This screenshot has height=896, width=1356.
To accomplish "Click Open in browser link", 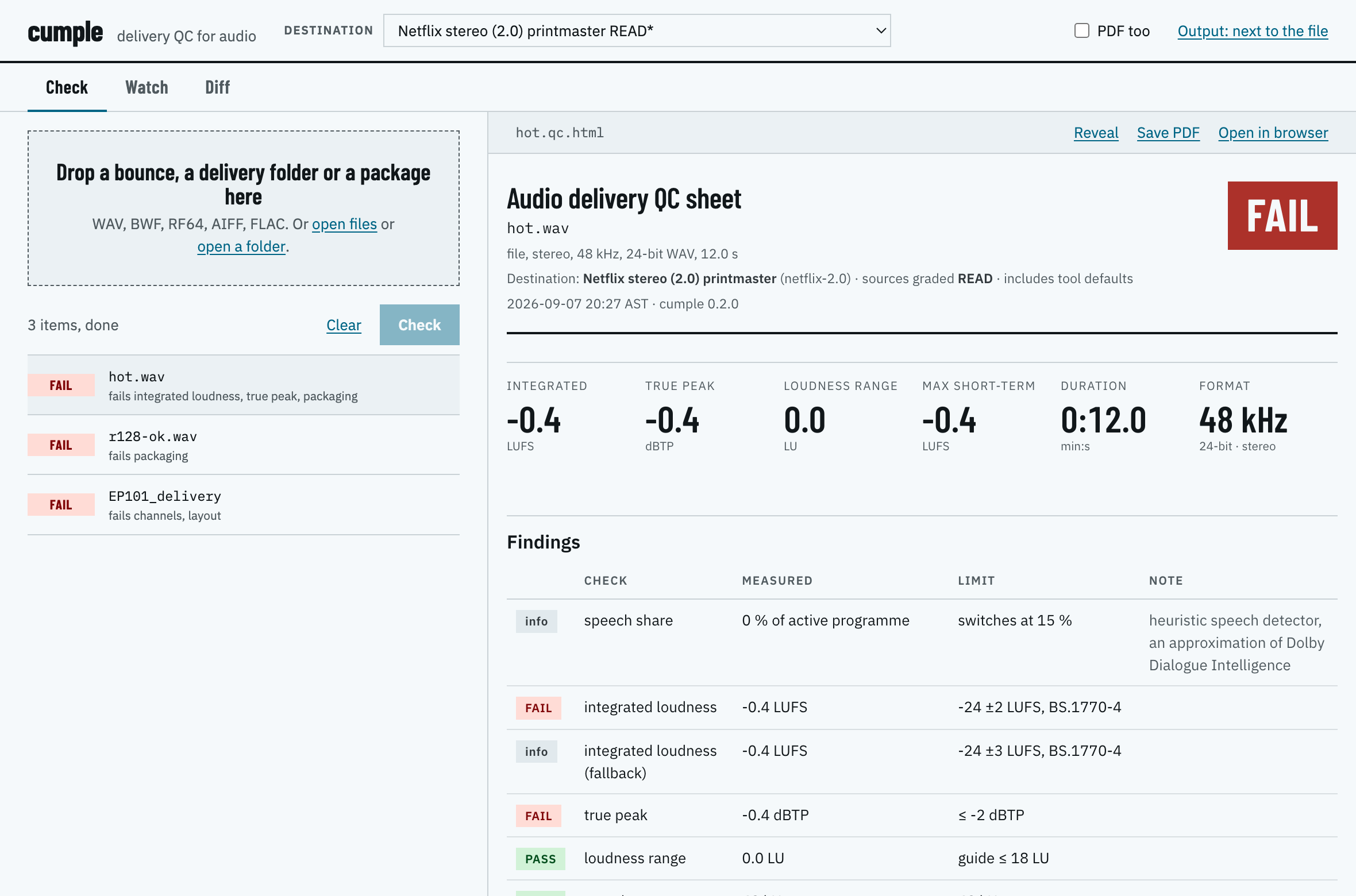I will click(x=1273, y=133).
